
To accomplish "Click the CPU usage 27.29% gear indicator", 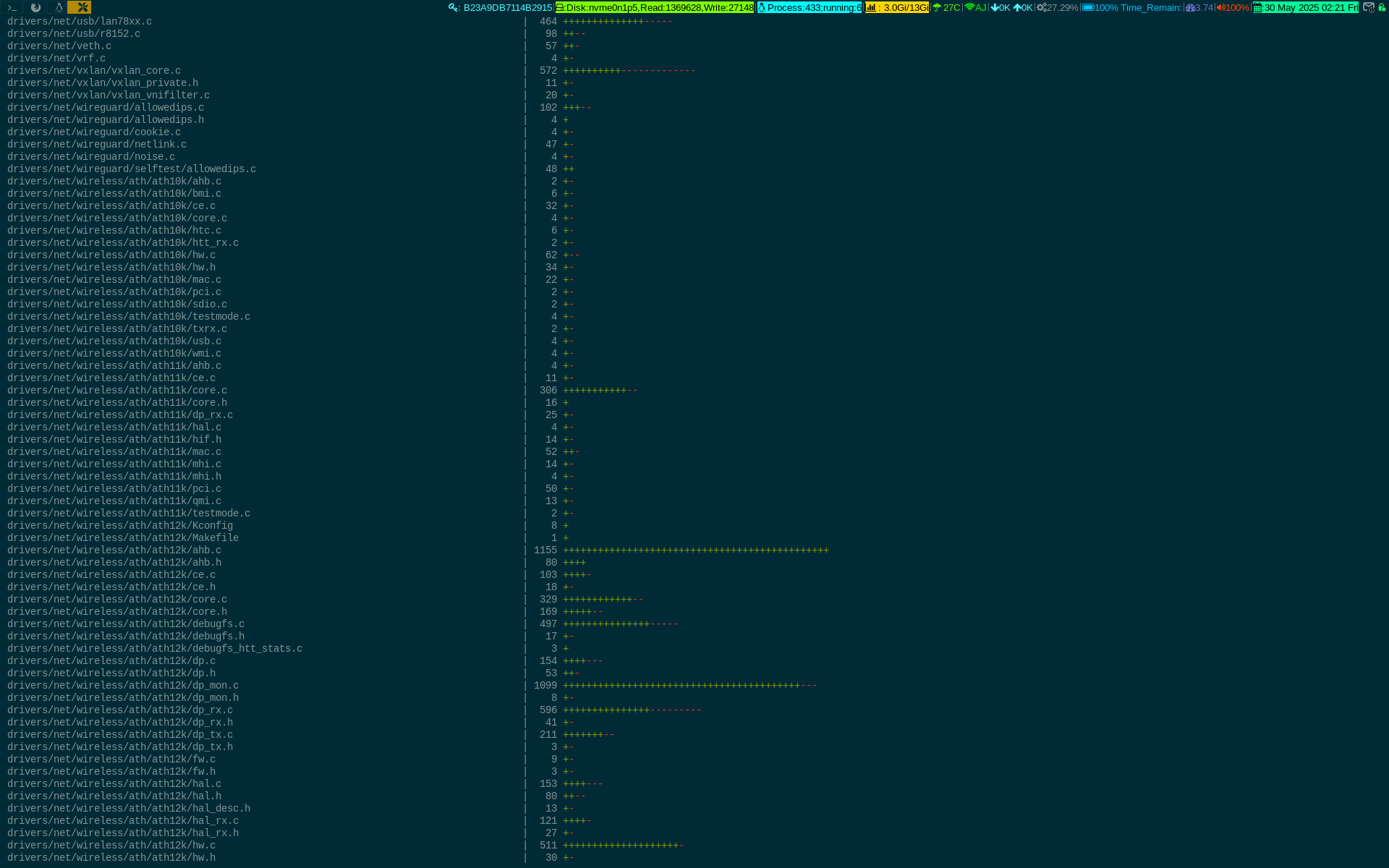I will pyautogui.click(x=1057, y=7).
